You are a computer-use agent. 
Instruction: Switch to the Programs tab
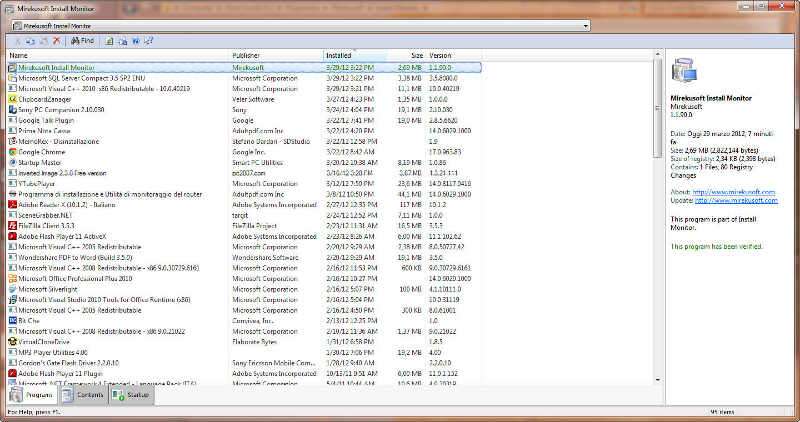click(x=32, y=395)
